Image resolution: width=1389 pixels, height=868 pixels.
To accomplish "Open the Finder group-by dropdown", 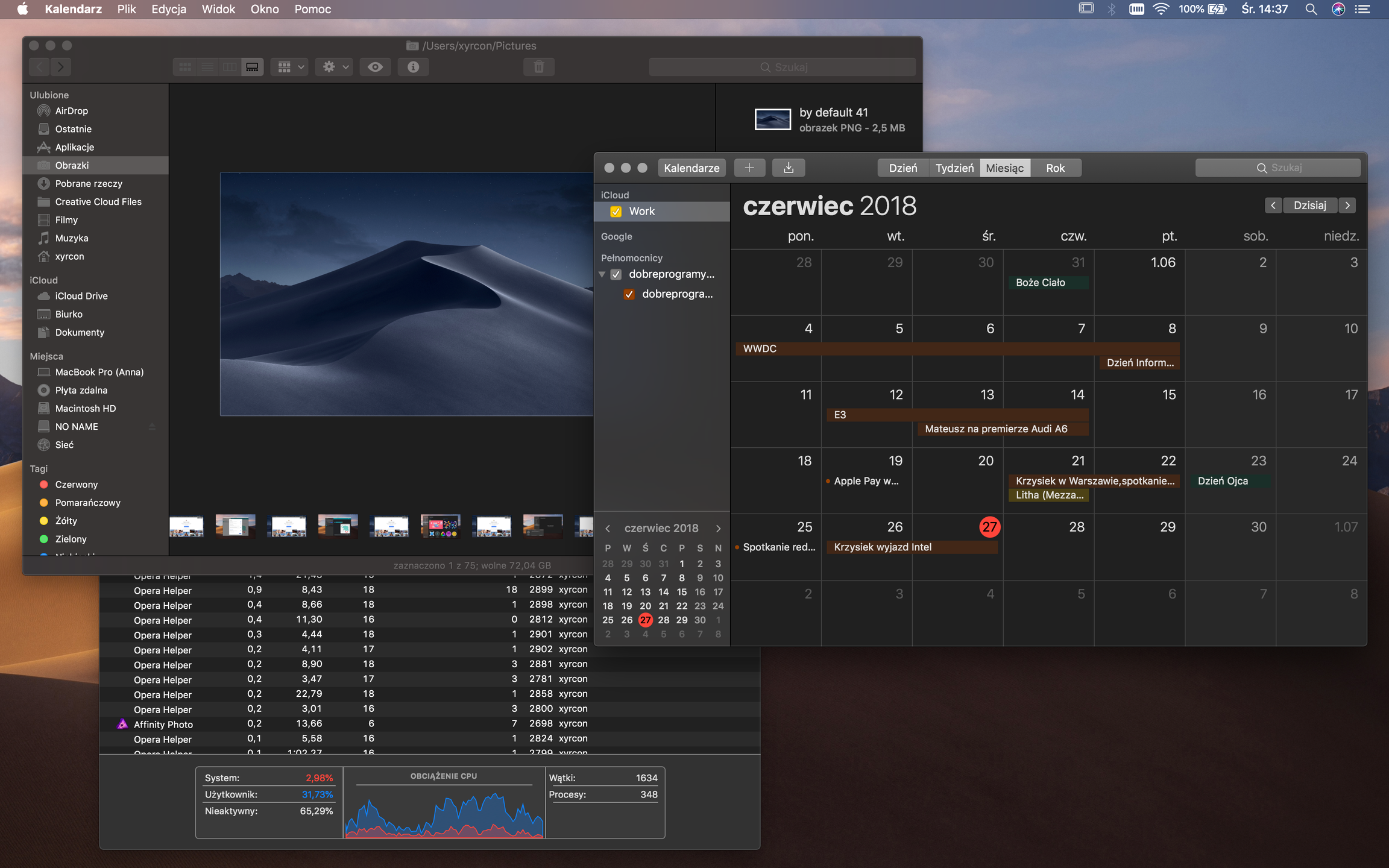I will click(x=291, y=67).
